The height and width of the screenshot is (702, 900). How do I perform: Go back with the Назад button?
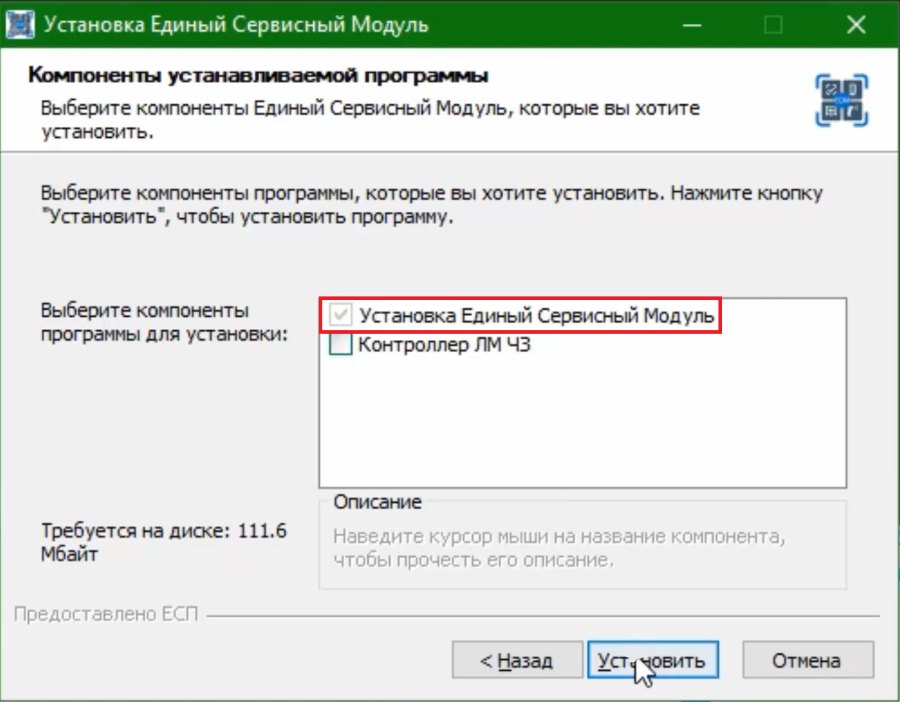coord(517,660)
